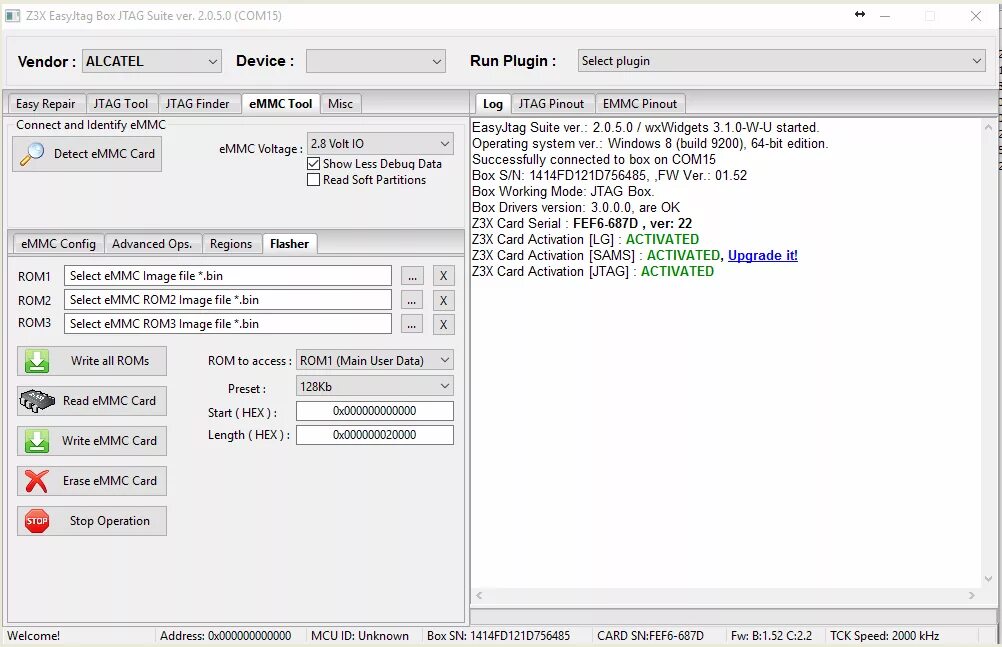Open the eMMC Voltage dropdown
The image size is (1002, 647).
380,144
